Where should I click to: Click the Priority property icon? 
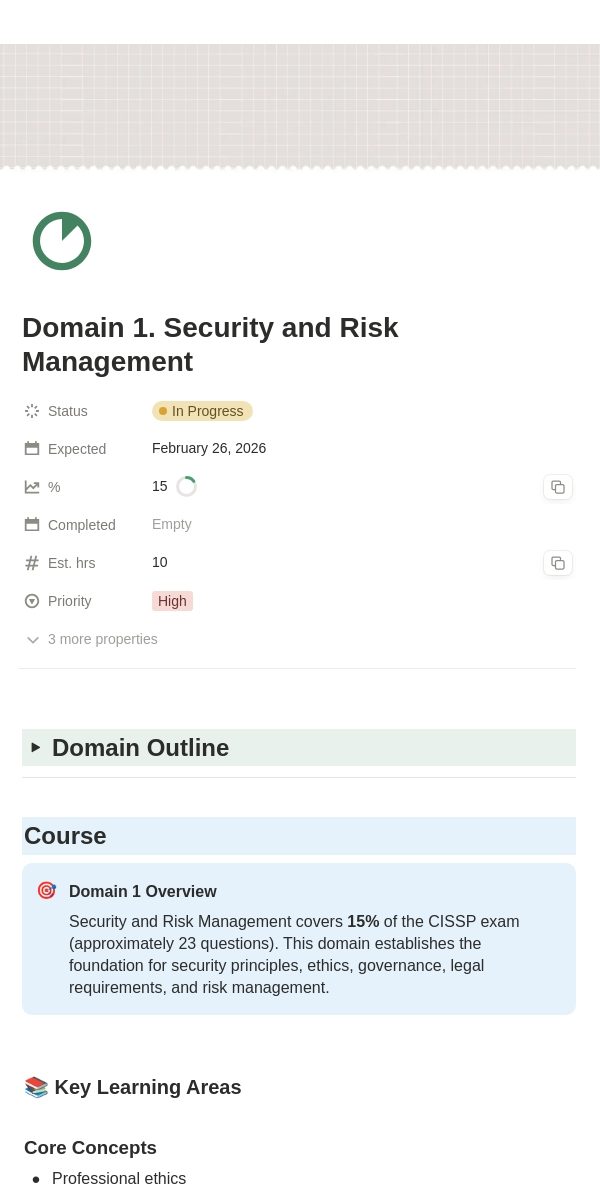[x=32, y=601]
